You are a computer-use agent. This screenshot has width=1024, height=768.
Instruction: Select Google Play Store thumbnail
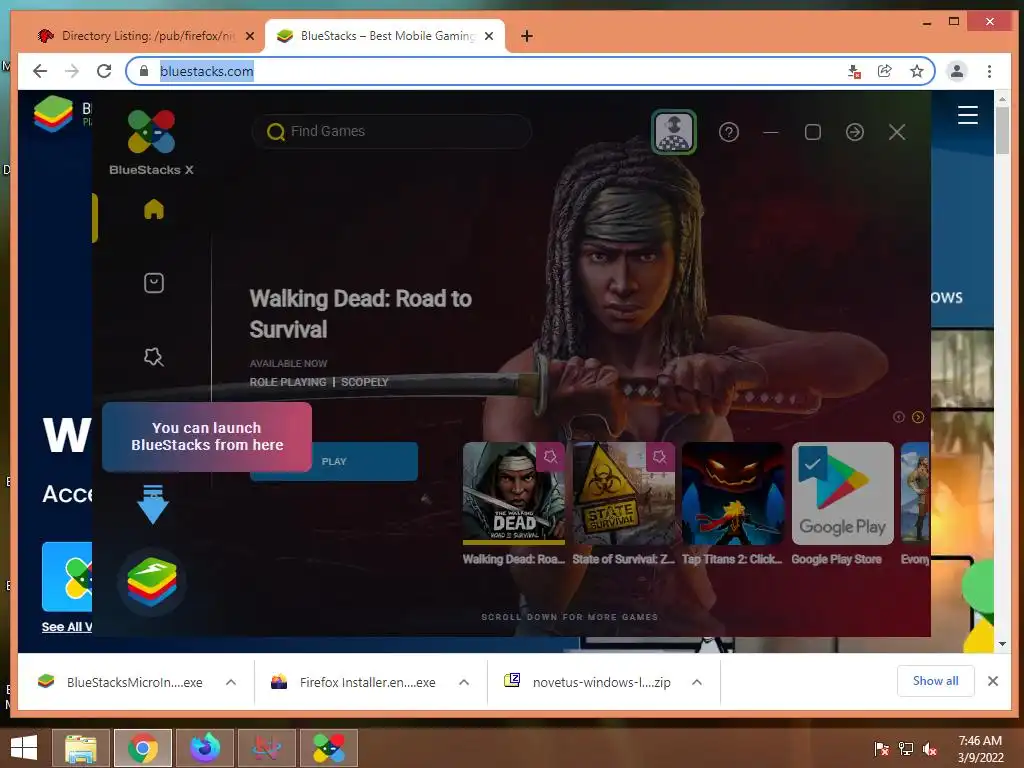(x=842, y=494)
